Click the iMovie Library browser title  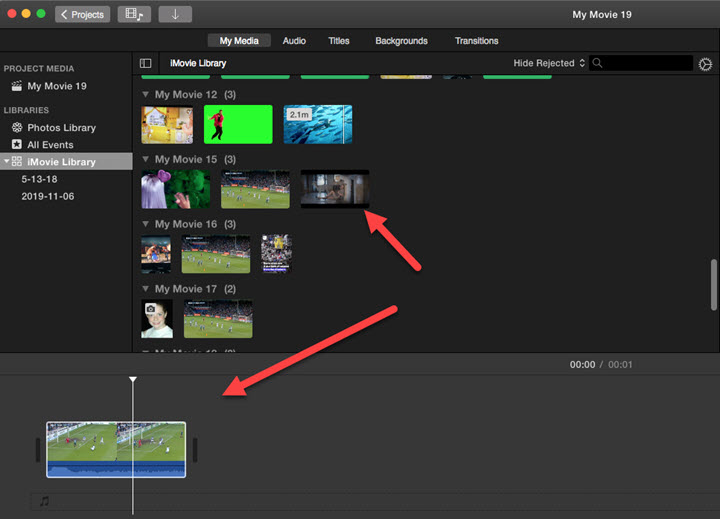click(x=198, y=63)
